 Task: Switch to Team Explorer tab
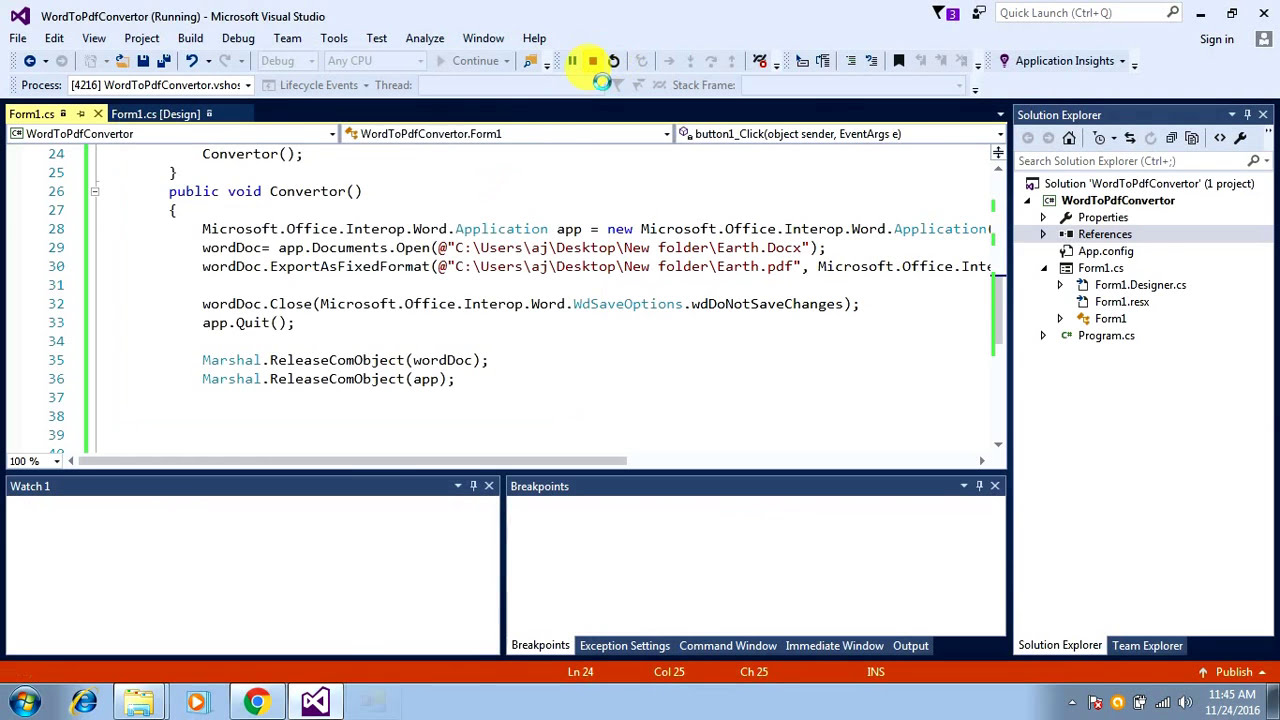(1147, 646)
